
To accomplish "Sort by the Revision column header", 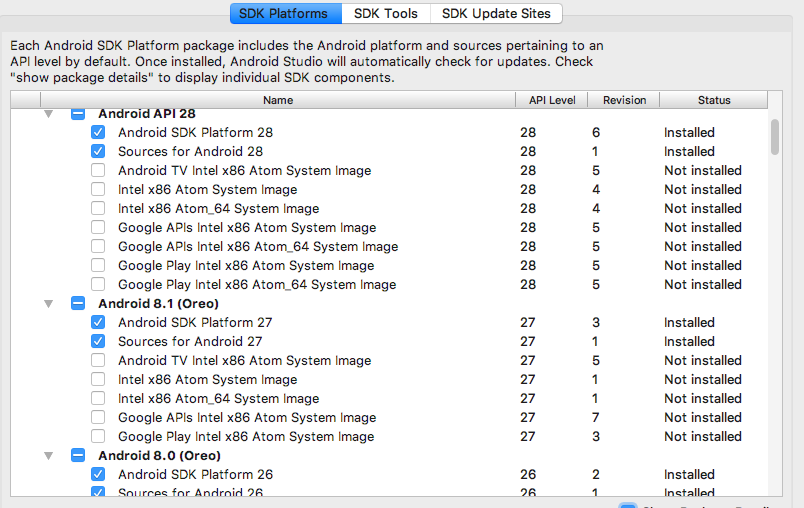I will 624,100.
